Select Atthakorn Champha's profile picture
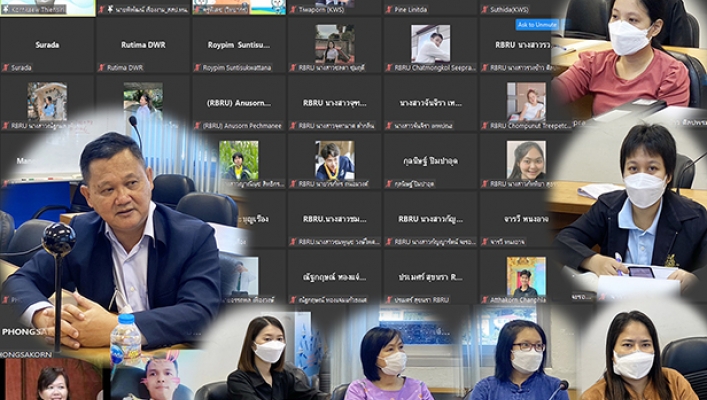Image resolution: width=707 pixels, height=400 pixels. point(526,276)
